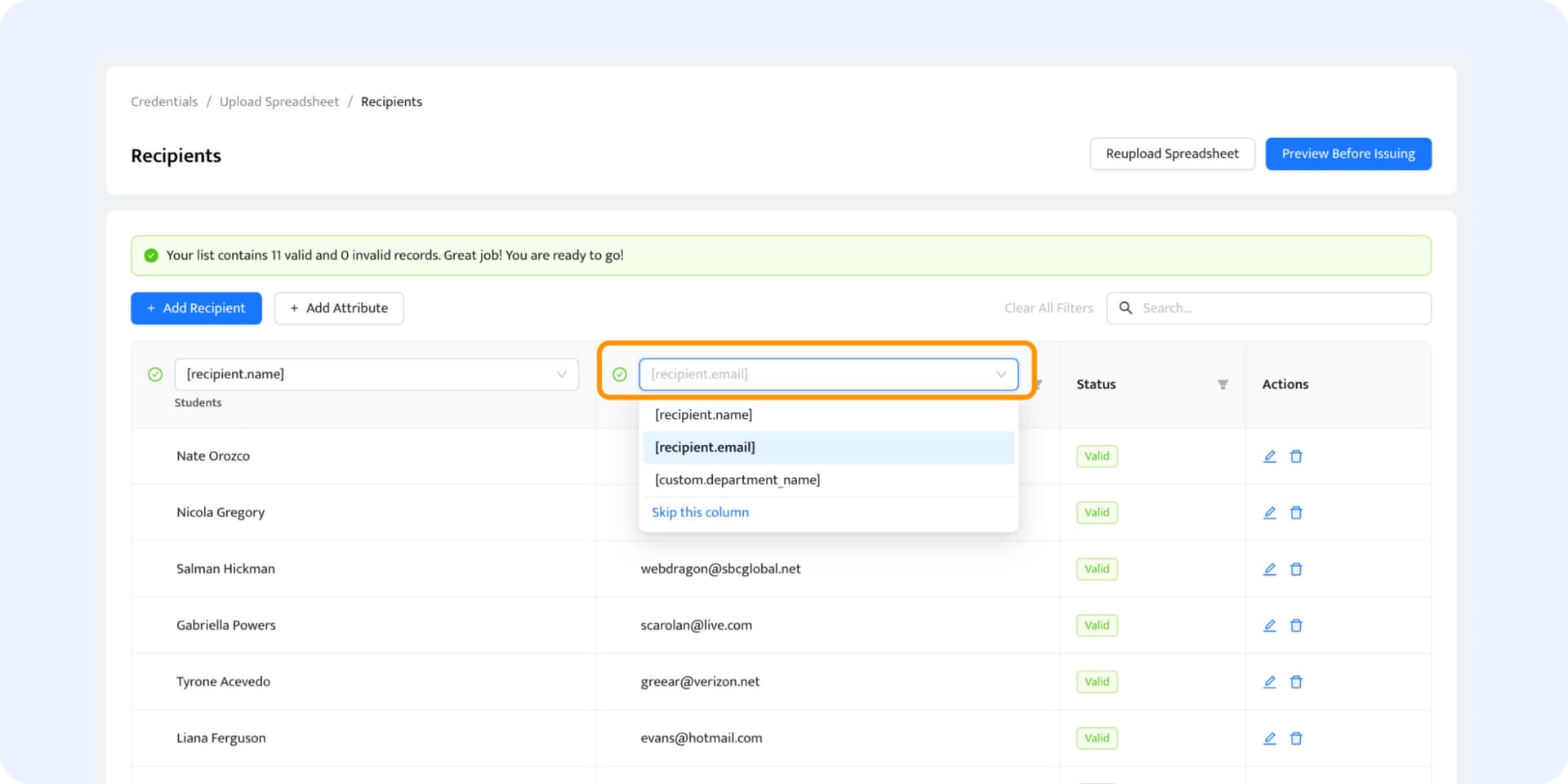Delete Liana Ferguson using trash icon
This screenshot has width=1568, height=784.
(x=1296, y=738)
